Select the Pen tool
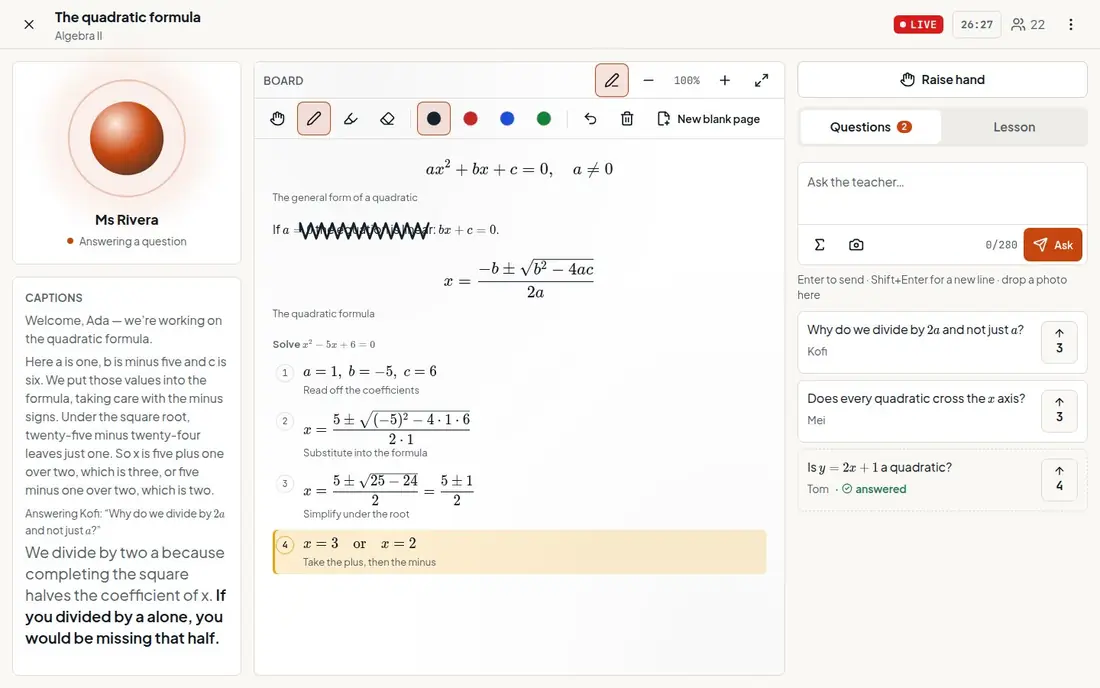 click(314, 119)
